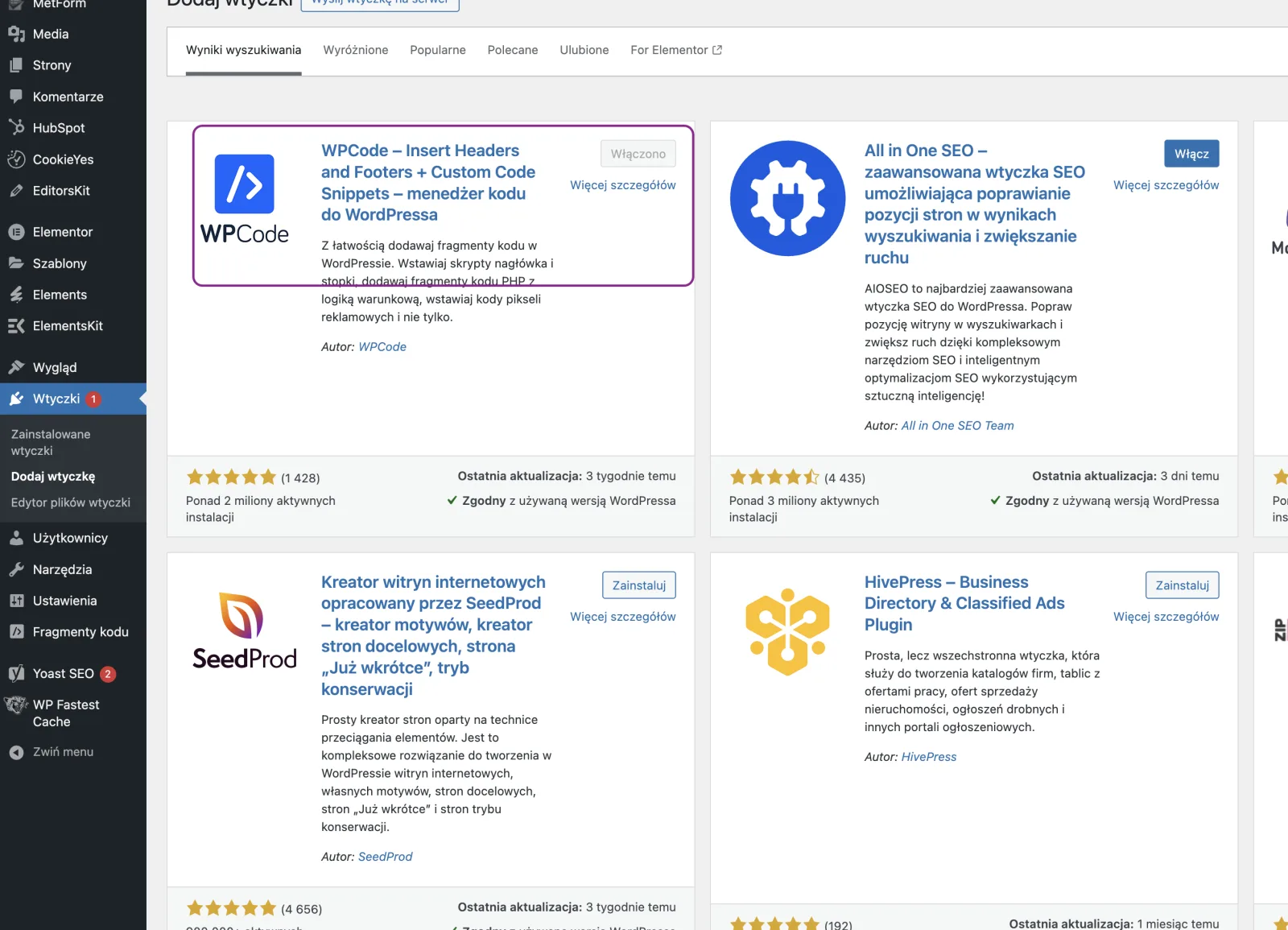1288x930 pixels.
Task: Open the Użytkownicy users icon
Action: click(16, 538)
